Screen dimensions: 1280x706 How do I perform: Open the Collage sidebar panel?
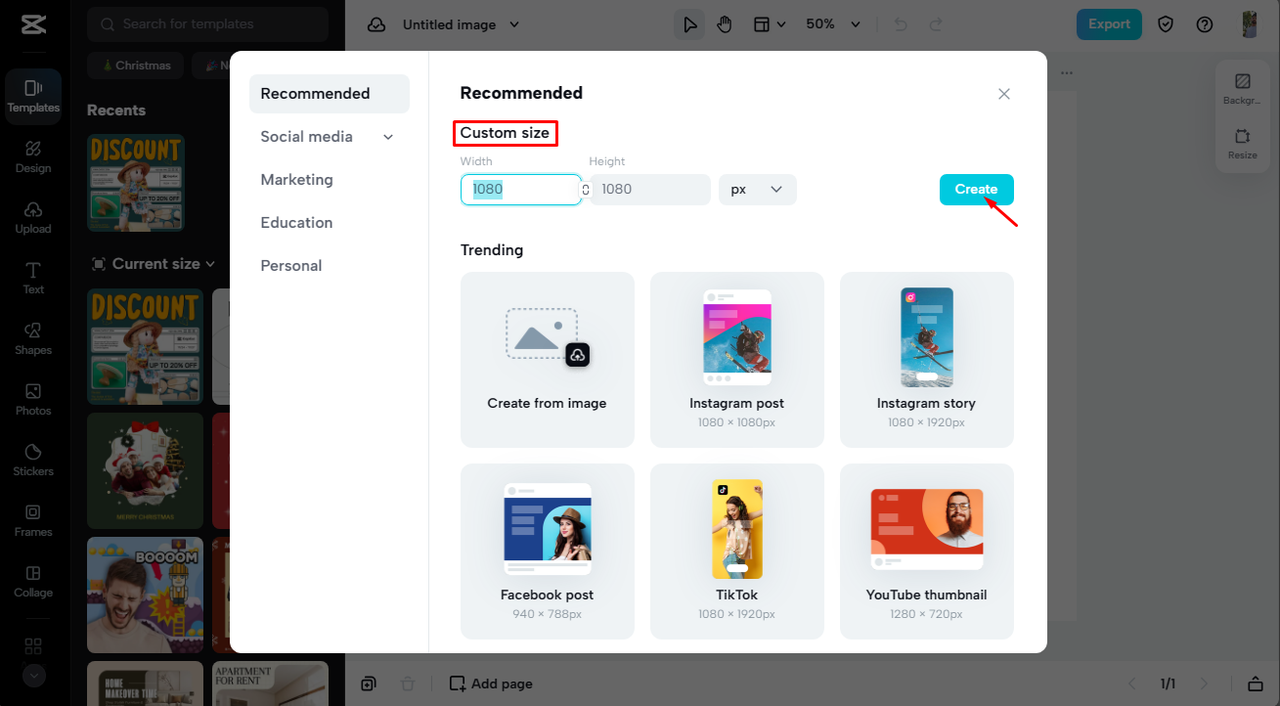point(33,582)
